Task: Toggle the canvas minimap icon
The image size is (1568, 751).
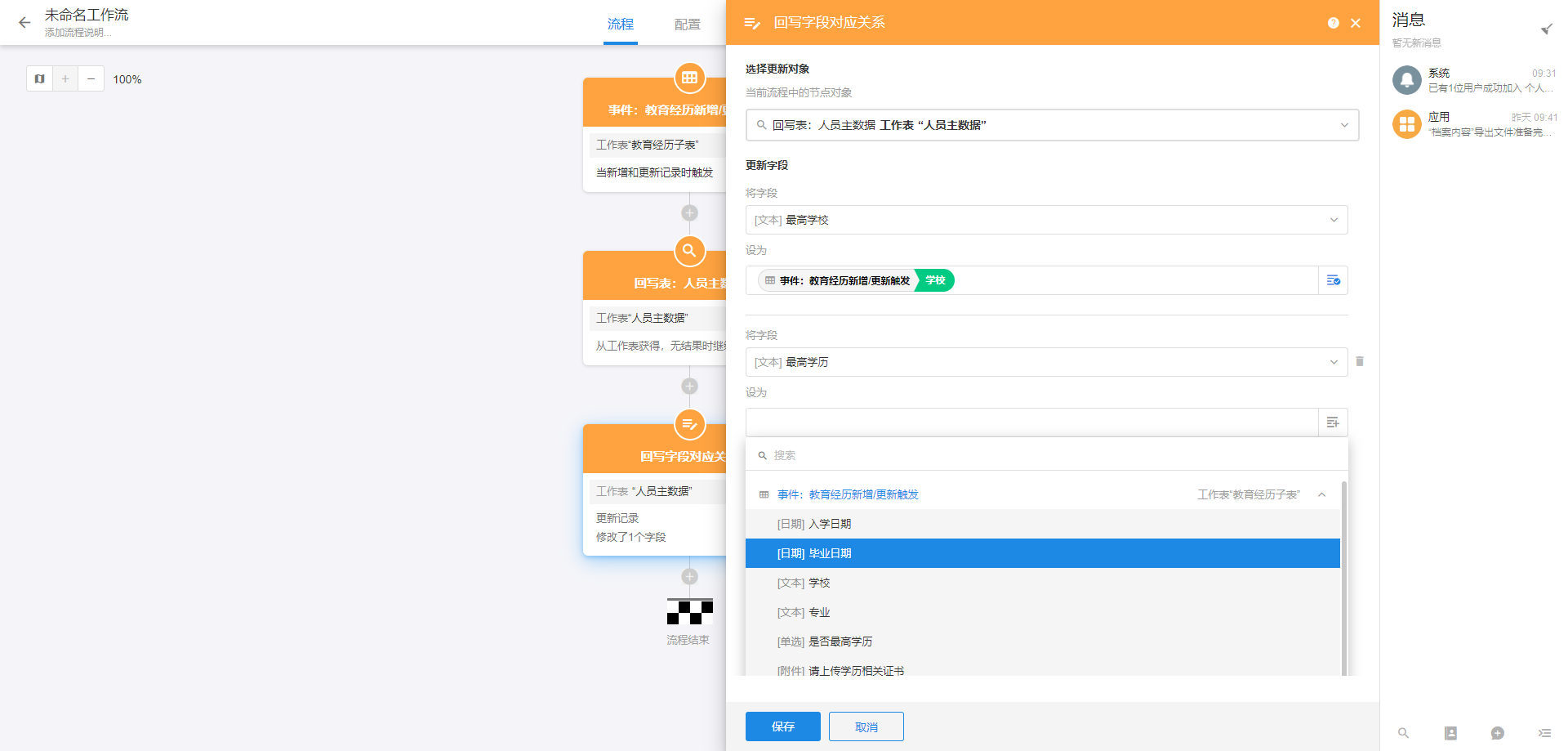Action: [x=39, y=79]
